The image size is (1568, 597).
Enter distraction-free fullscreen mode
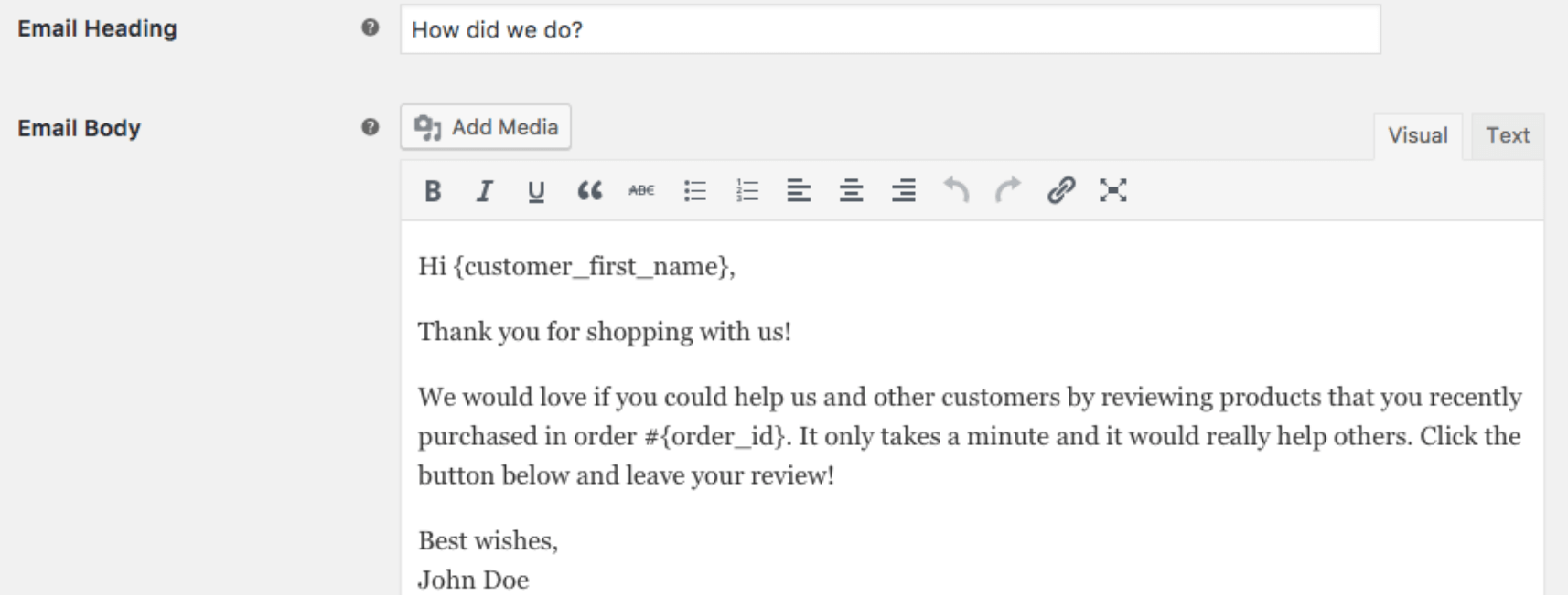pos(1112,191)
